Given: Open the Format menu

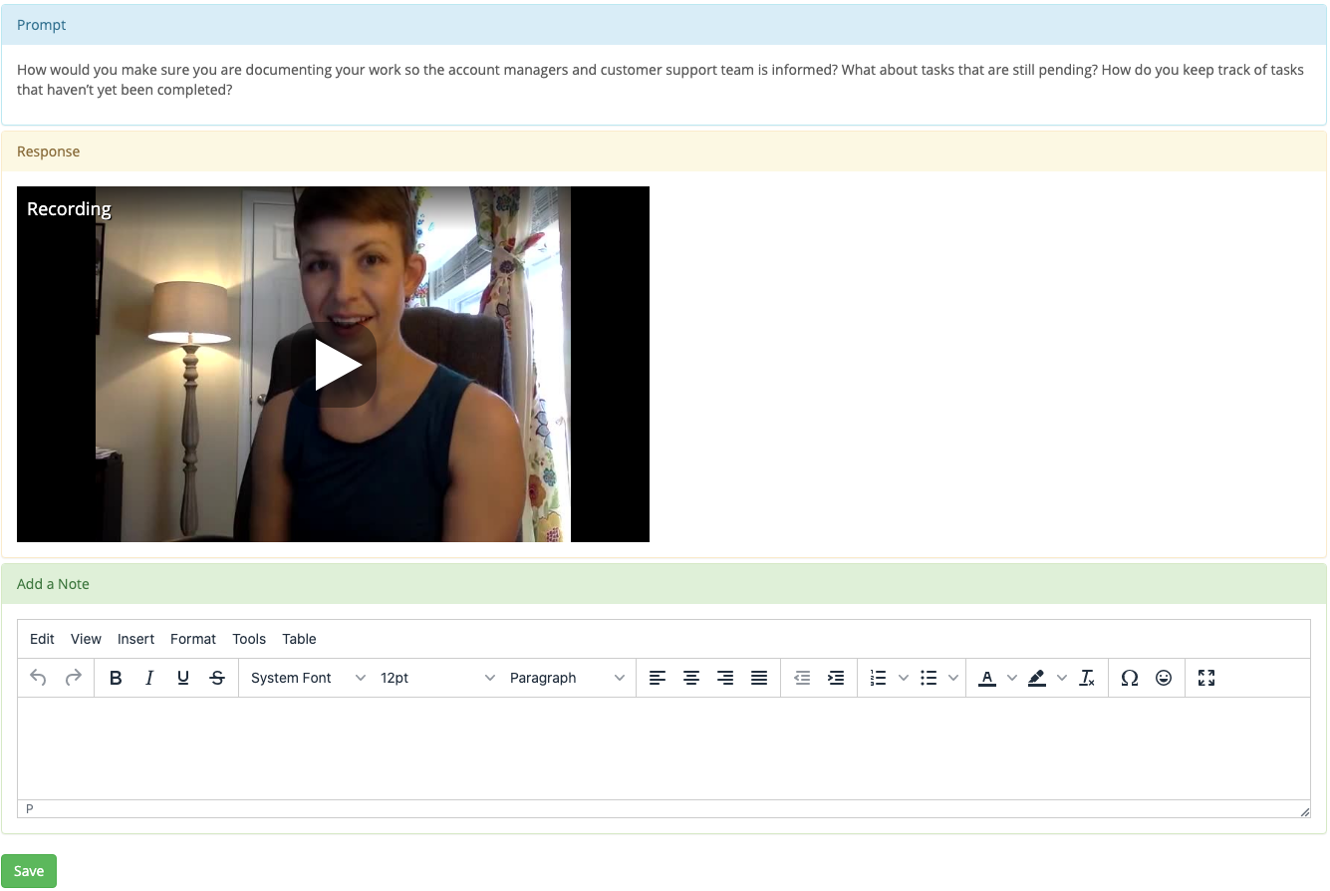Looking at the screenshot, I should pyautogui.click(x=193, y=639).
